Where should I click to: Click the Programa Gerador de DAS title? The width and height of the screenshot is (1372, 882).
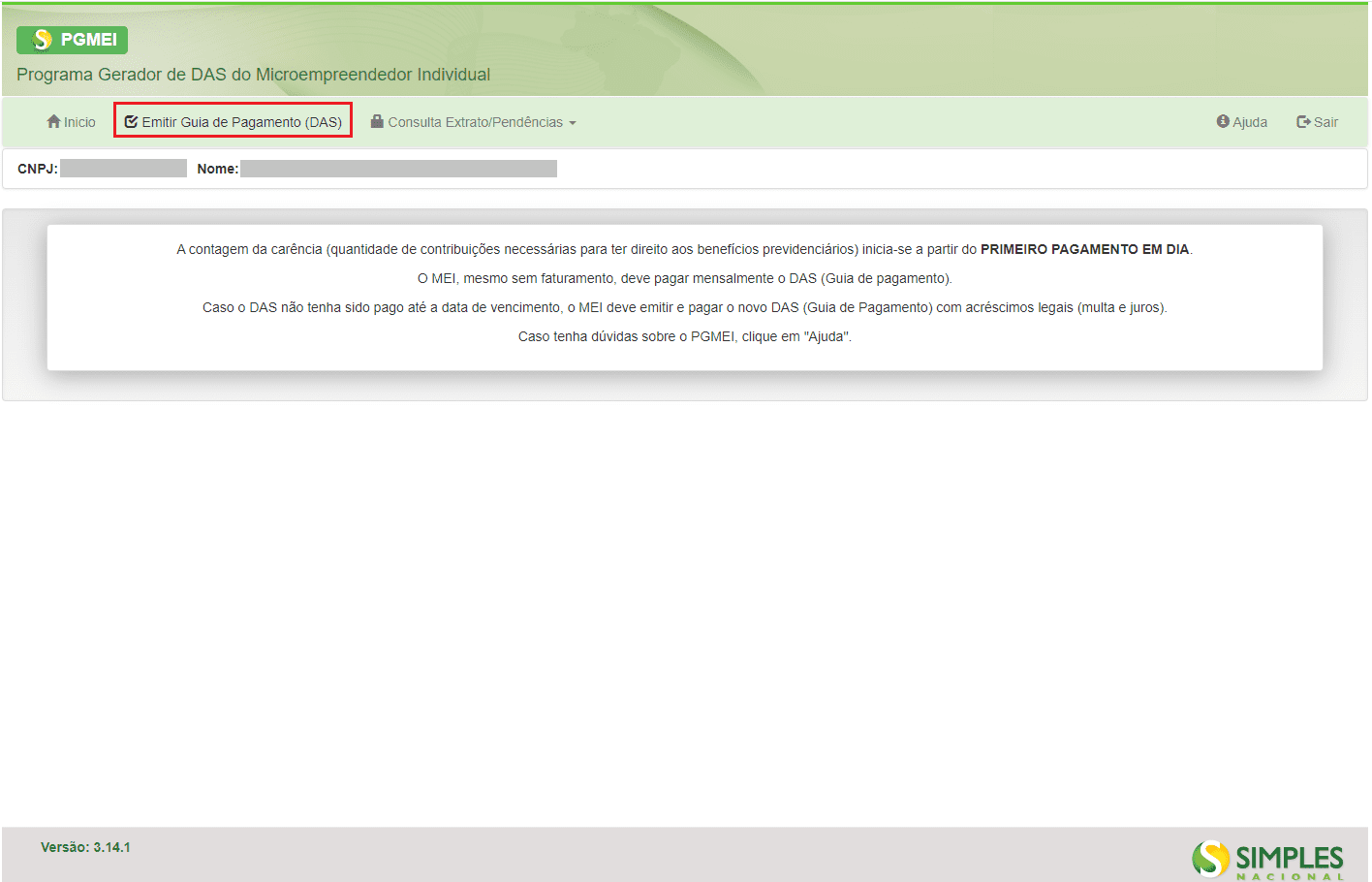point(253,75)
